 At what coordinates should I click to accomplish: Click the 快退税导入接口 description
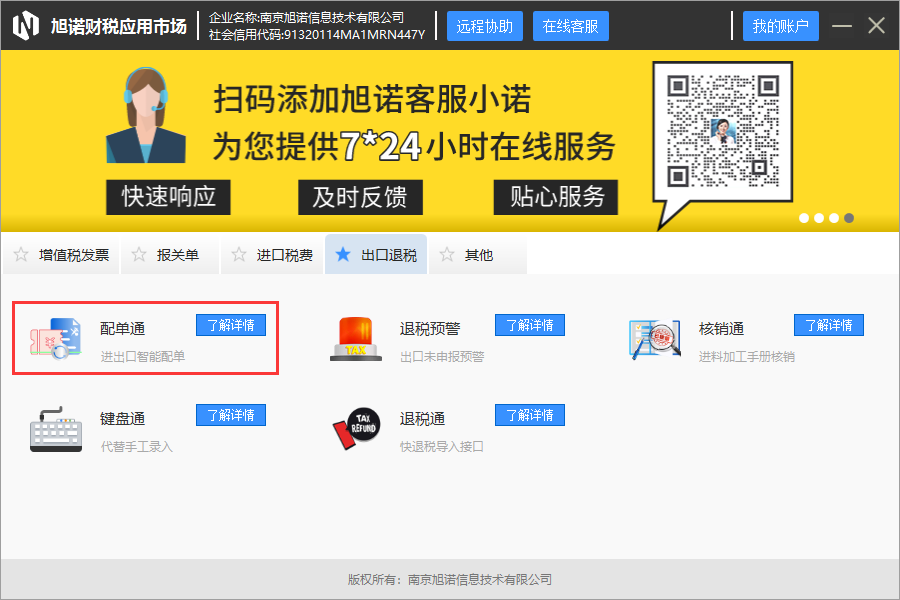[441, 447]
